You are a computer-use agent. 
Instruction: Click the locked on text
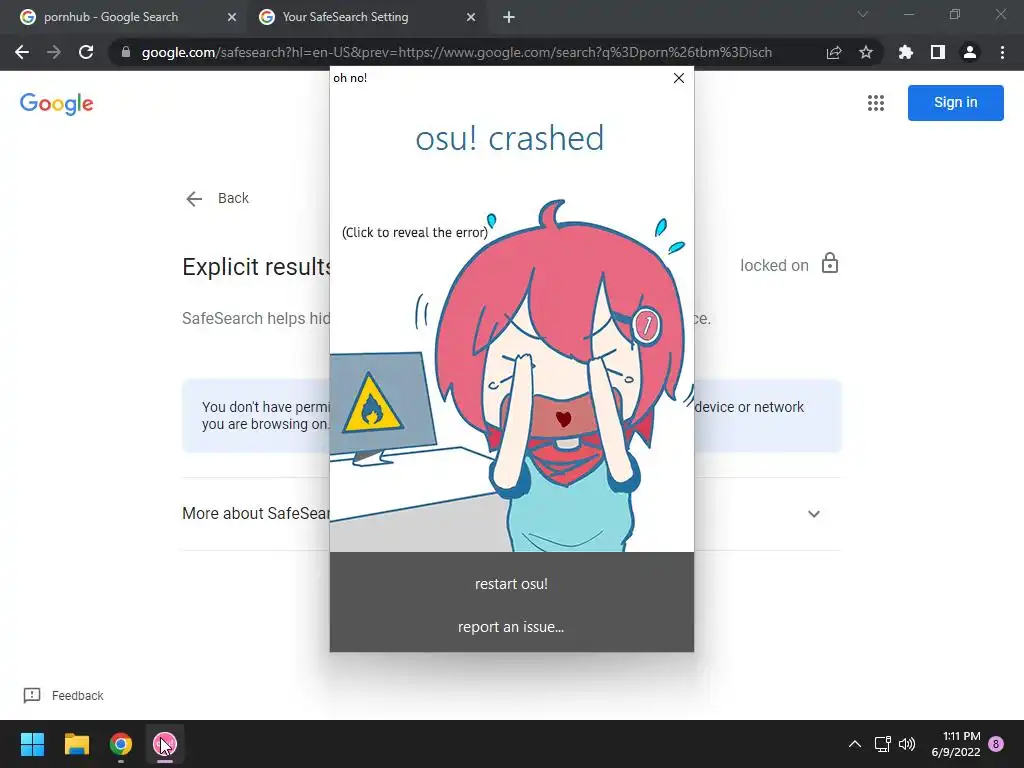pyautogui.click(x=774, y=265)
